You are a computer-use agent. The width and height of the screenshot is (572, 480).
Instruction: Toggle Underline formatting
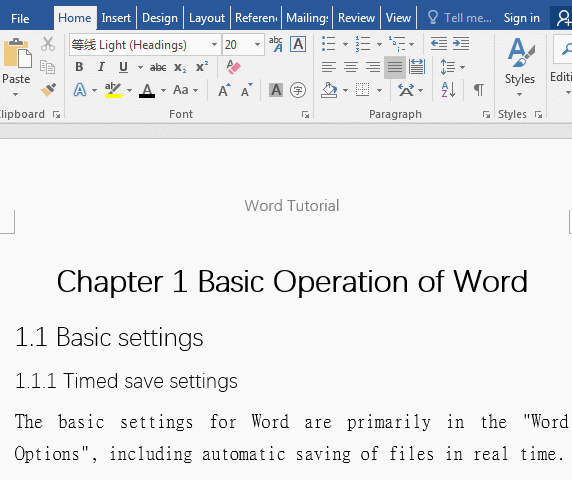(124, 67)
